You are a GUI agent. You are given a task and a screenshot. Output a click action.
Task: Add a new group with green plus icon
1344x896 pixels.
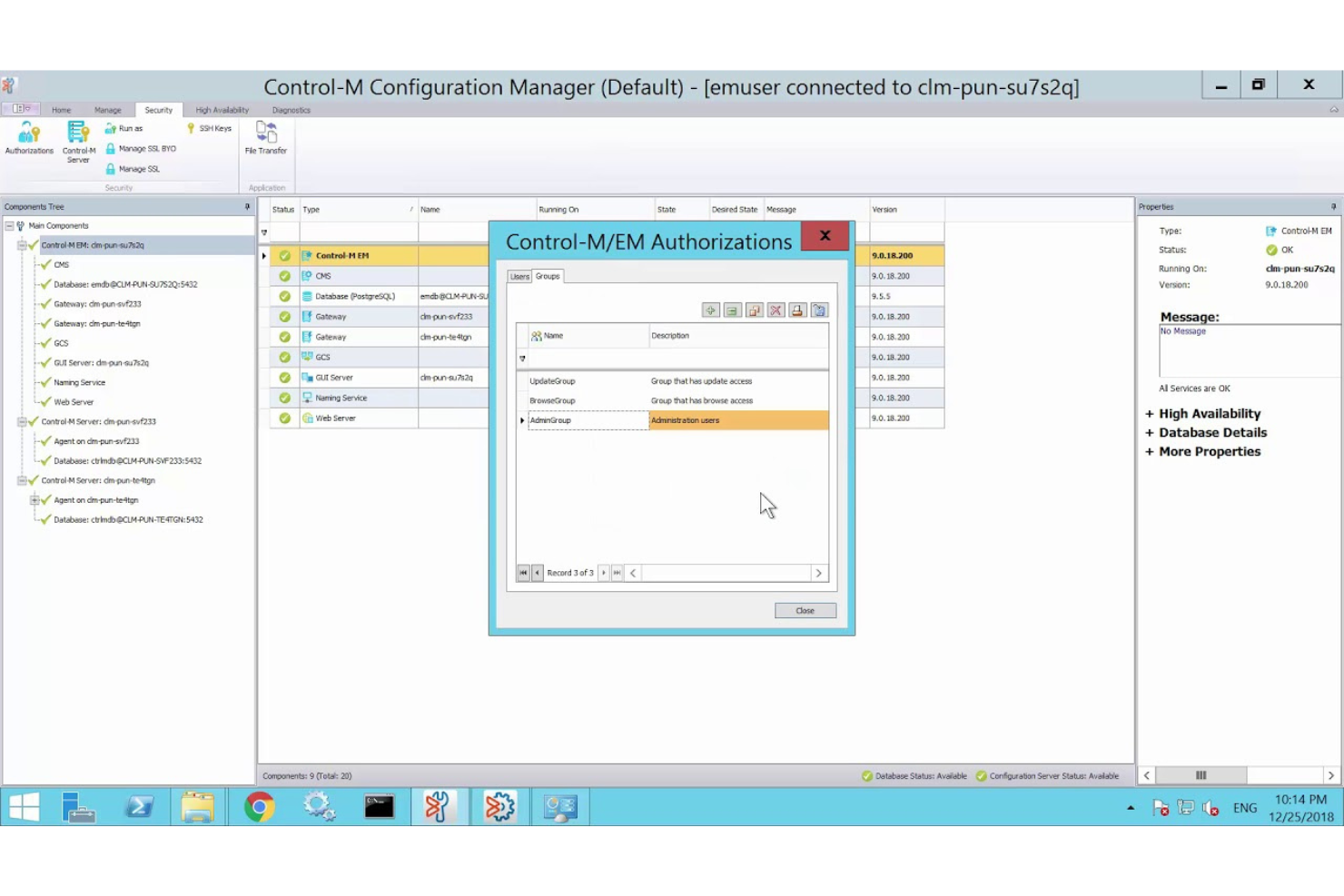click(710, 310)
